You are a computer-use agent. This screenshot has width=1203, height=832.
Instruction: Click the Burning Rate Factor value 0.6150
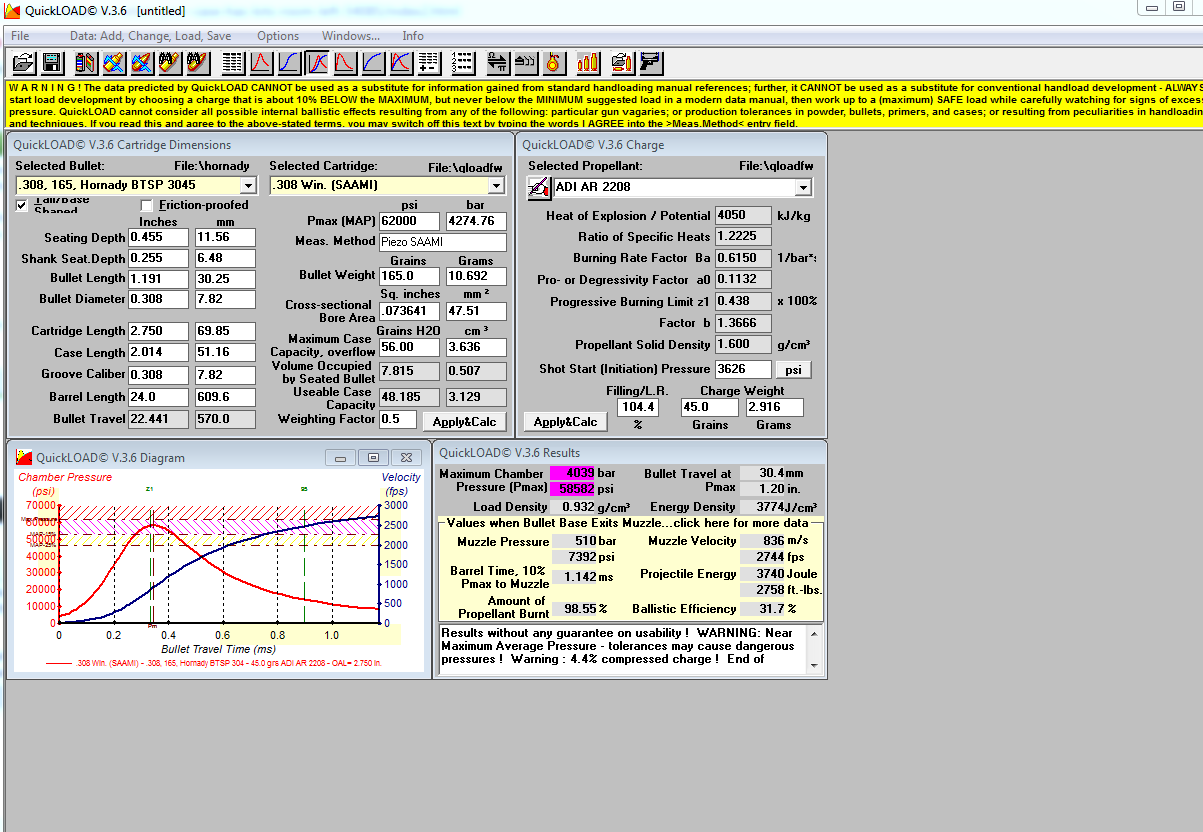[x=743, y=258]
